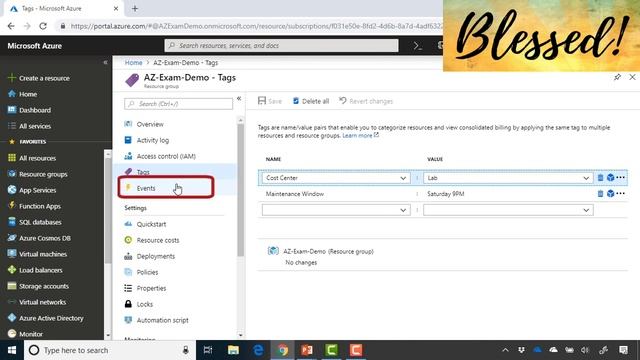Click Create a resource plus icon
The height and width of the screenshot is (360, 640).
click(x=12, y=78)
